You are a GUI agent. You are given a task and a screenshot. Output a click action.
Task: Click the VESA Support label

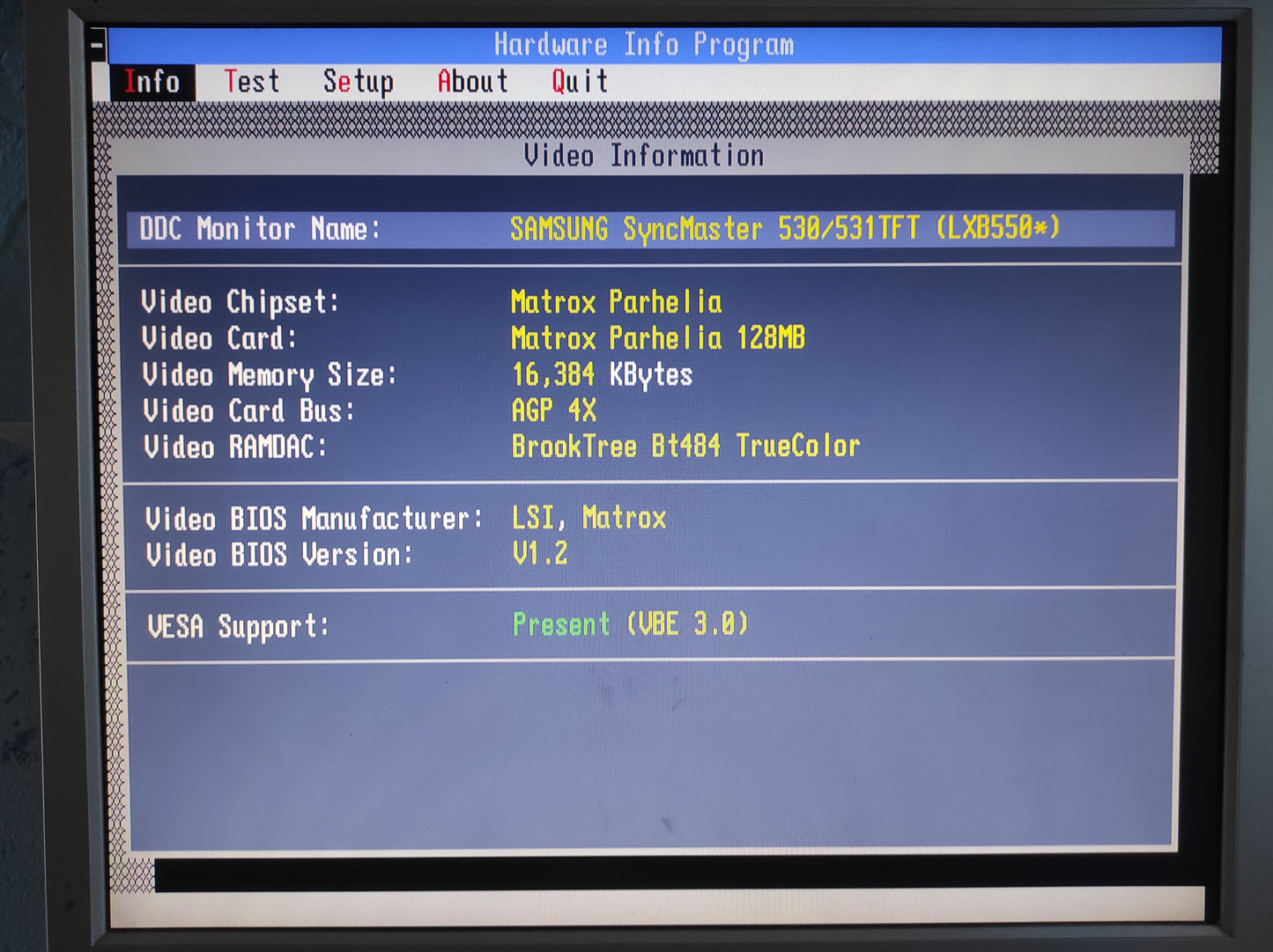[x=238, y=626]
